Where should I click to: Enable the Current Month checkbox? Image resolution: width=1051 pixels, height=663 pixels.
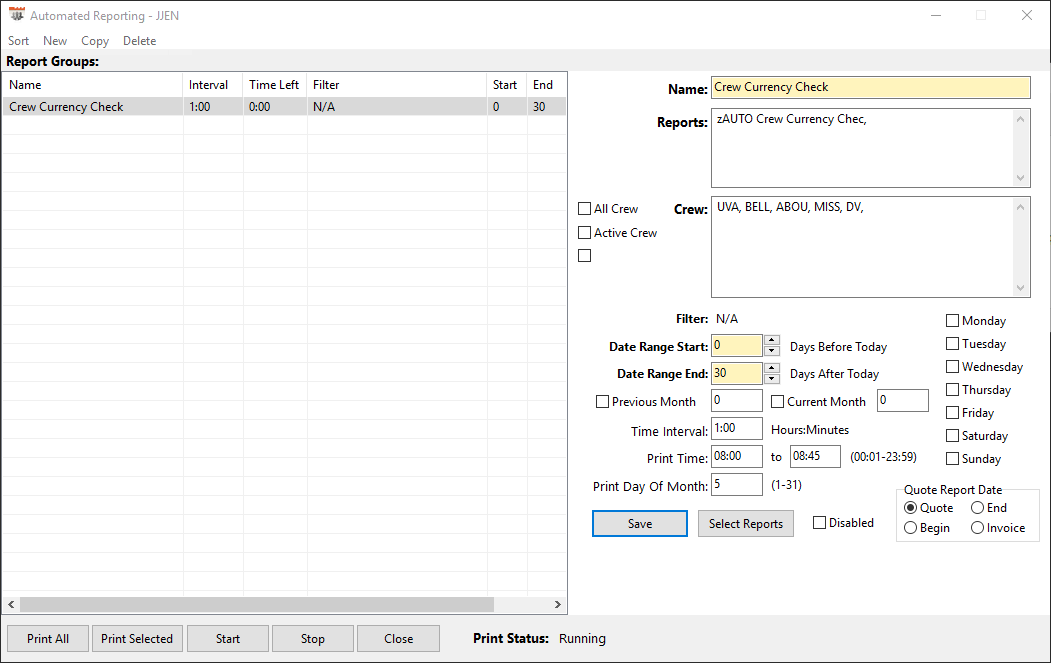point(778,402)
